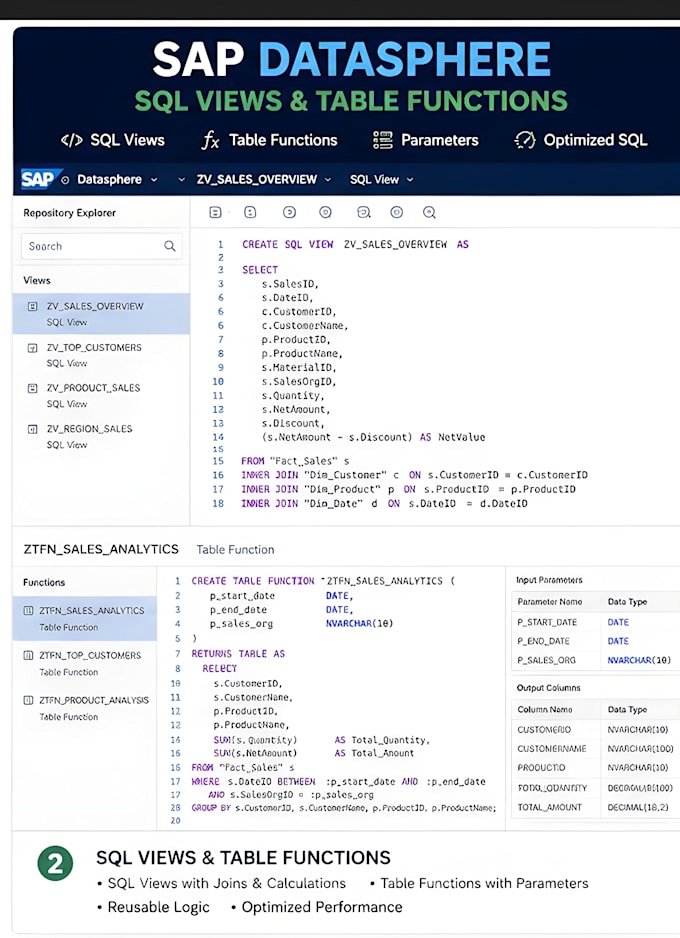Open the ZTFN_TOP_CUSTOMERS table function

[x=84, y=663]
